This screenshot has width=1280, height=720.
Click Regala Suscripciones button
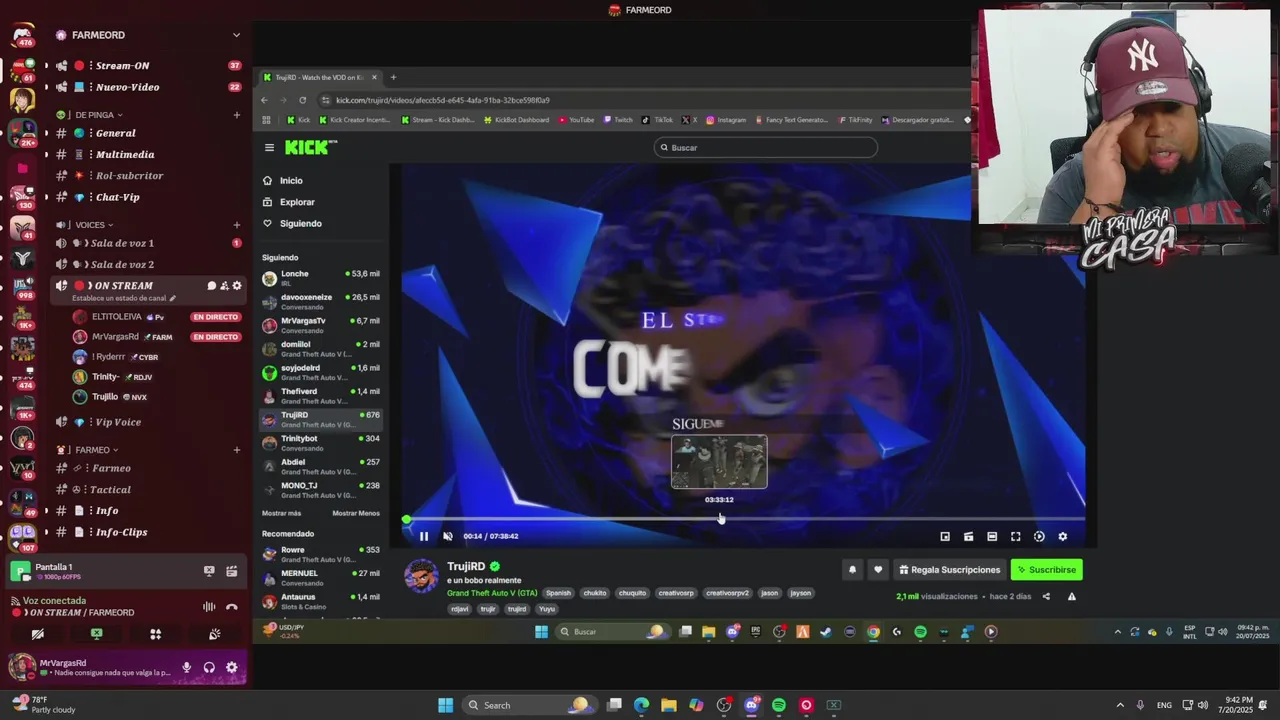pyautogui.click(x=949, y=570)
